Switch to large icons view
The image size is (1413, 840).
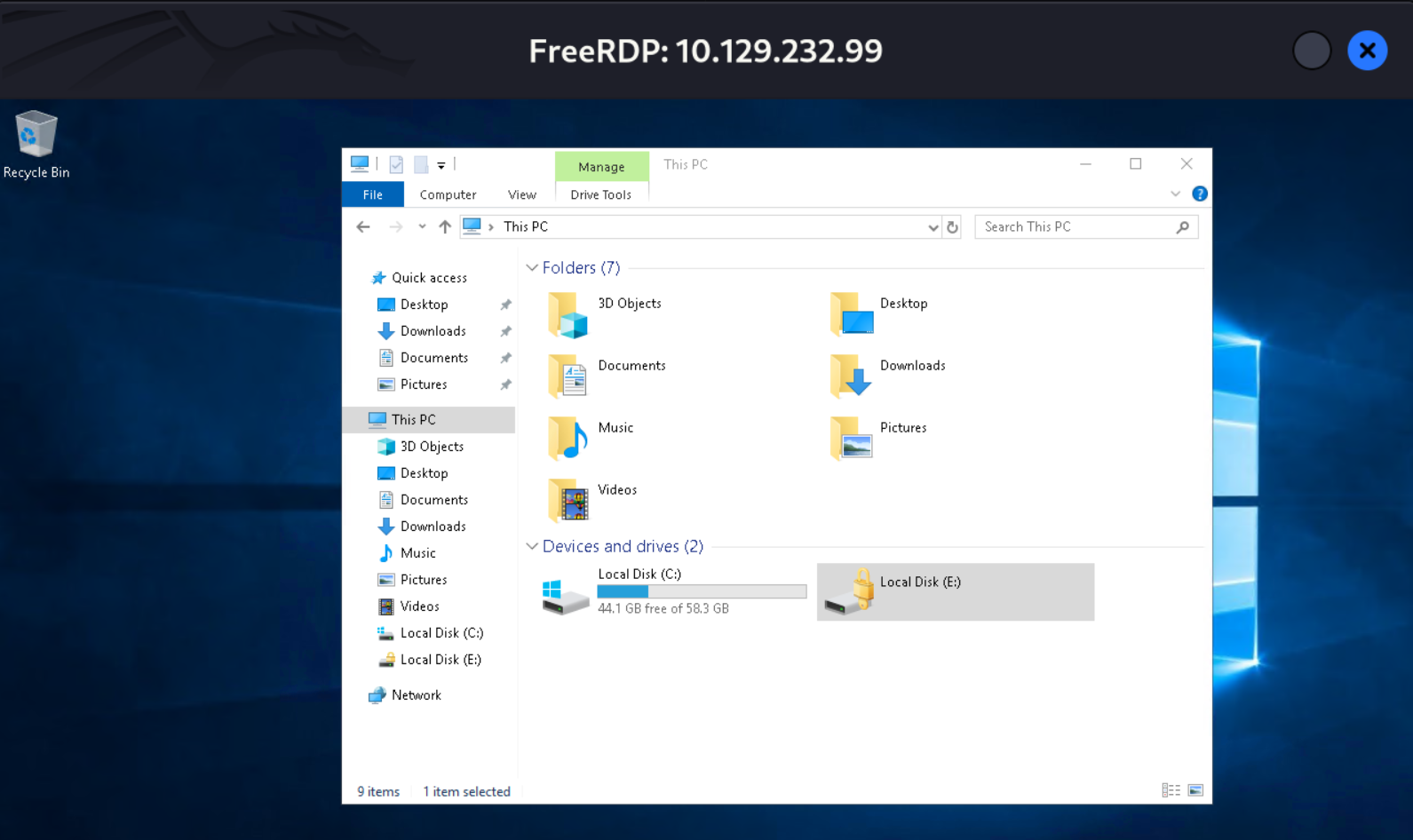(x=1195, y=790)
